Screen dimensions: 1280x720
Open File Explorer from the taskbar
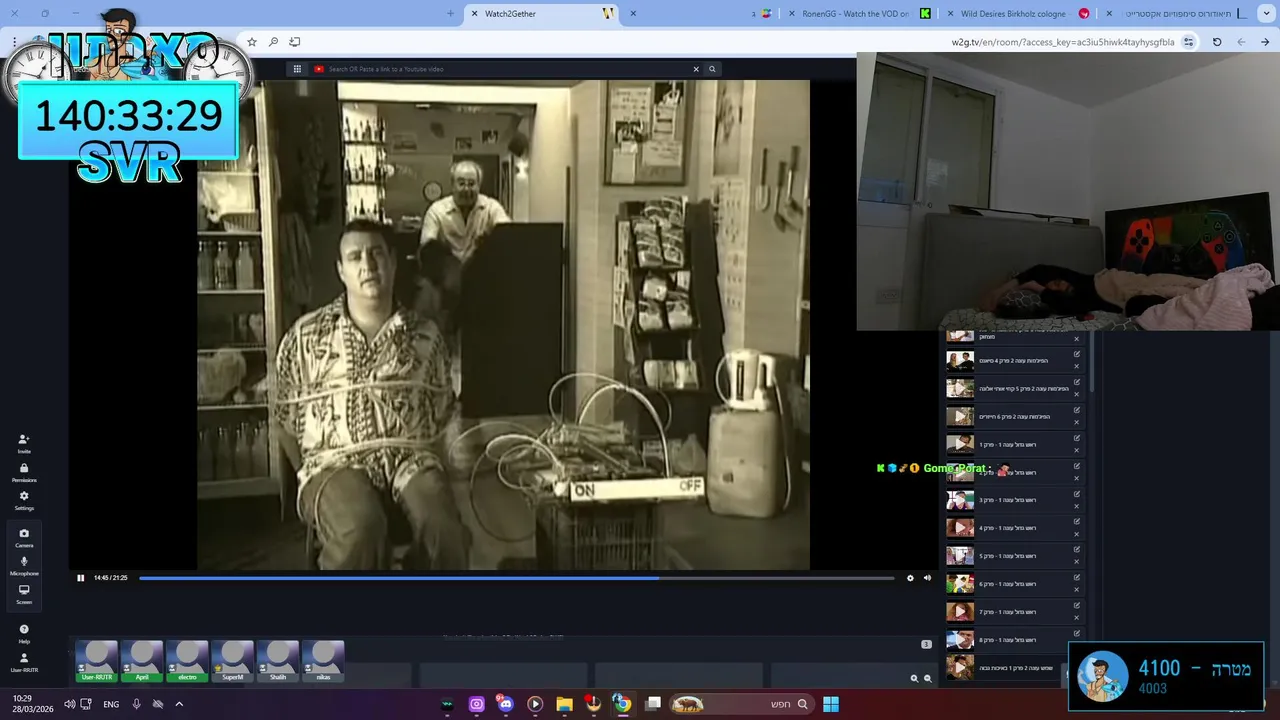point(564,704)
